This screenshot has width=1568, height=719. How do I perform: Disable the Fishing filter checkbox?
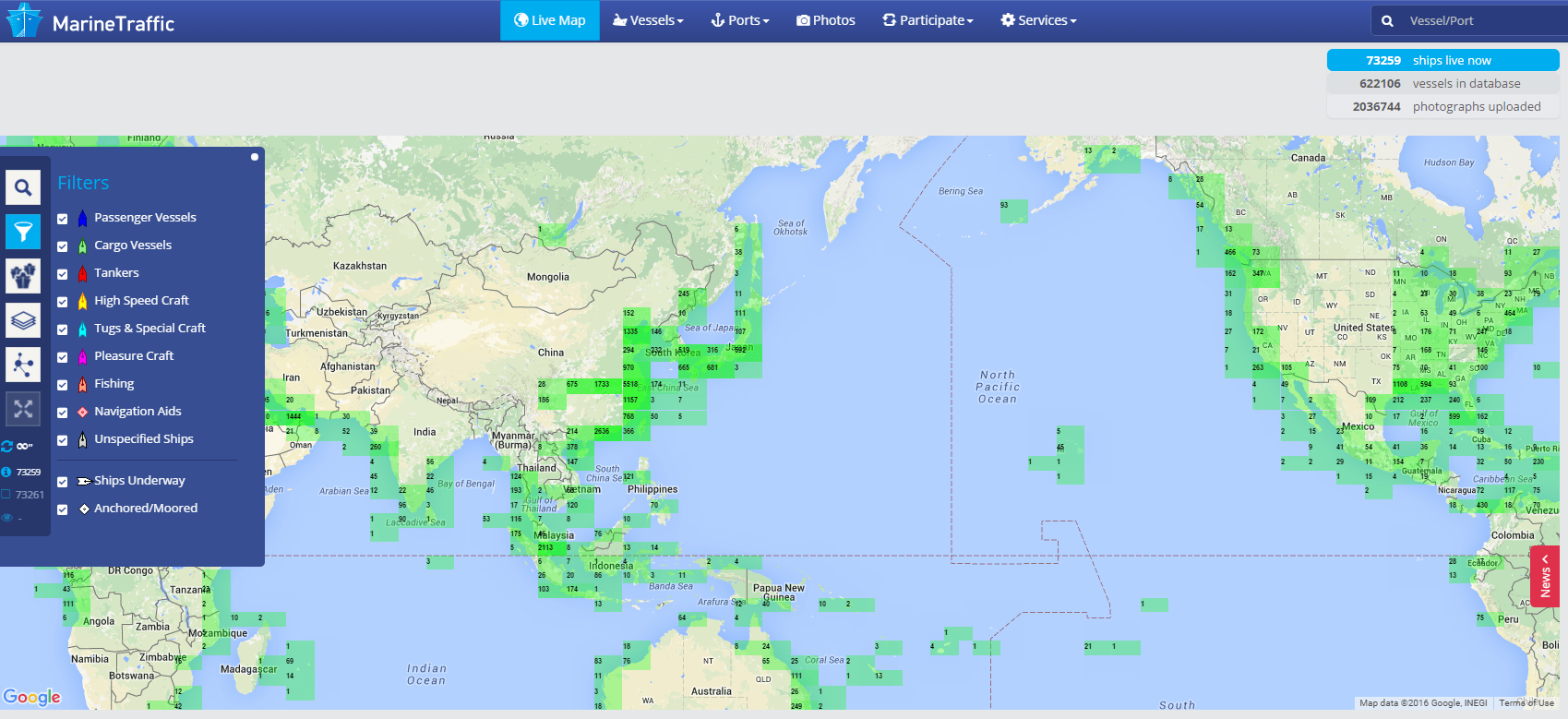63,385
